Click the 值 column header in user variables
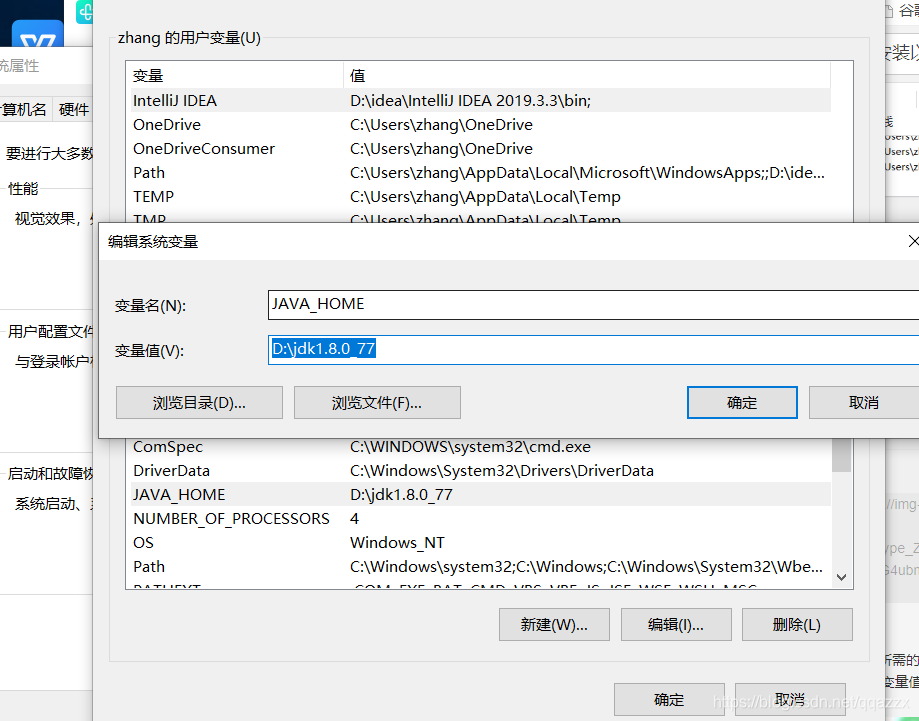The width and height of the screenshot is (919, 721). 587,76
